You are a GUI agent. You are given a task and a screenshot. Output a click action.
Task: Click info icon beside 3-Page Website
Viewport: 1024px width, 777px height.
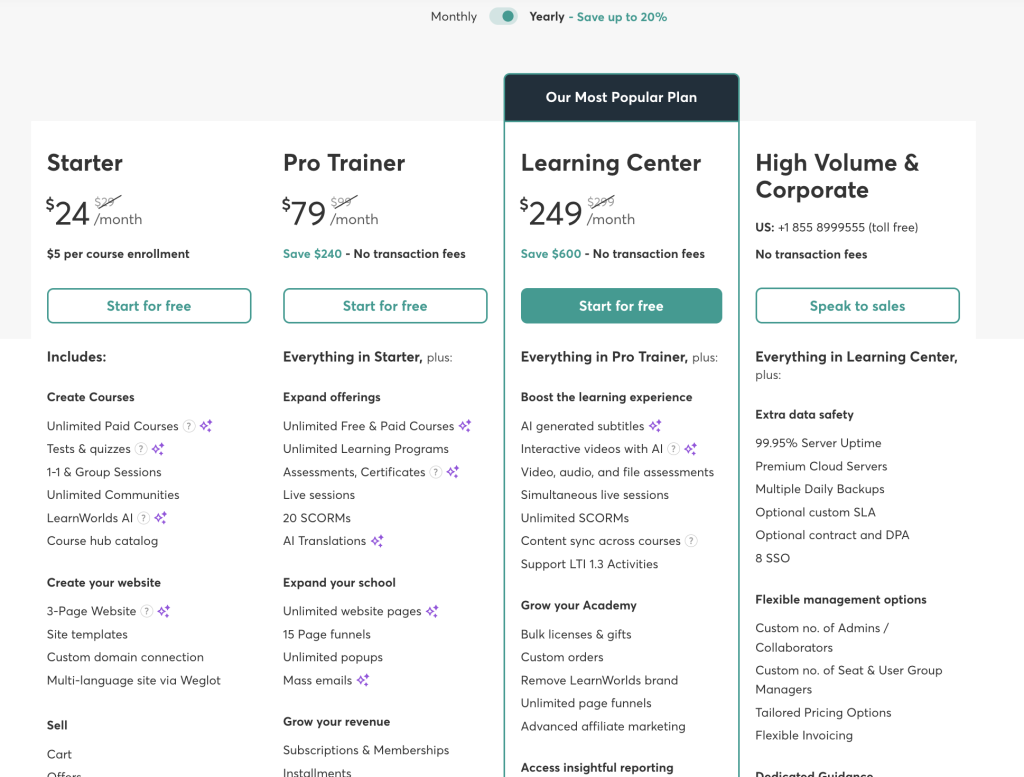tap(147, 611)
